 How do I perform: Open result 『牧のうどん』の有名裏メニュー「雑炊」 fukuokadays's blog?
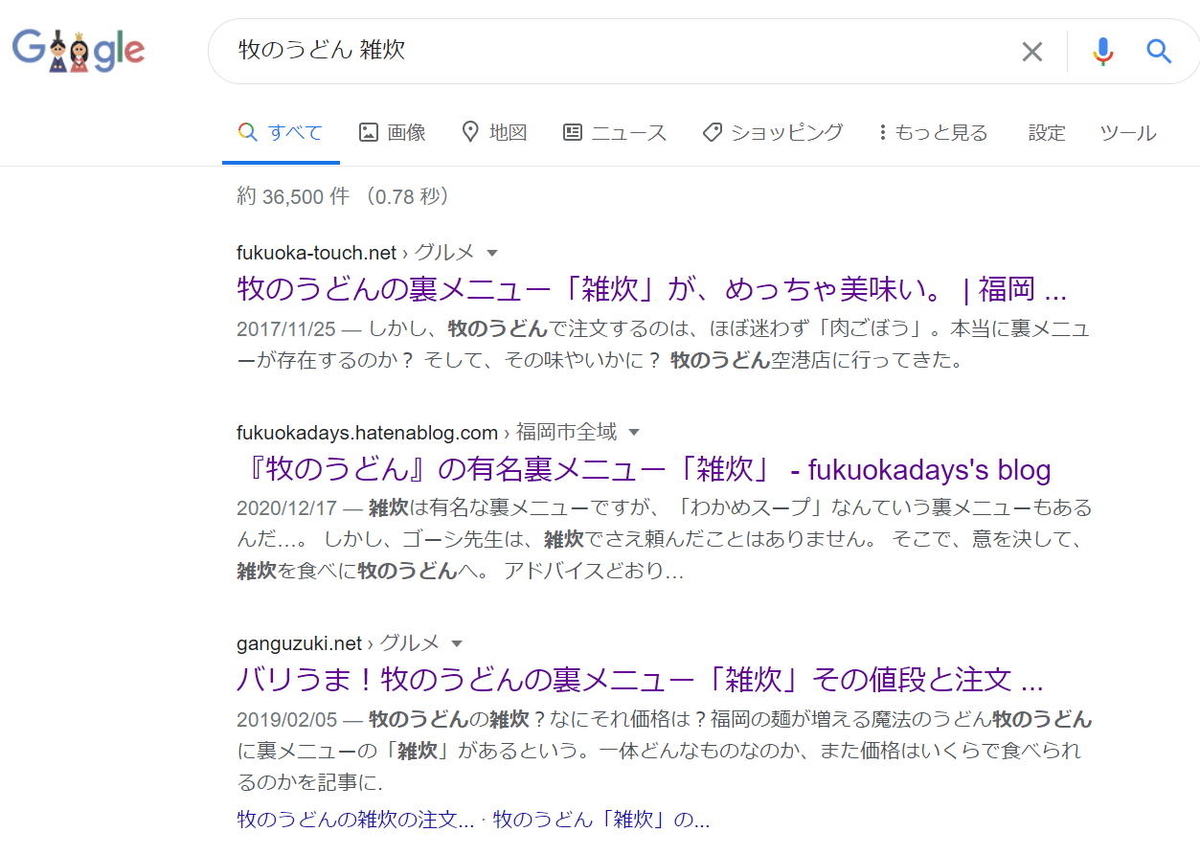[644, 469]
